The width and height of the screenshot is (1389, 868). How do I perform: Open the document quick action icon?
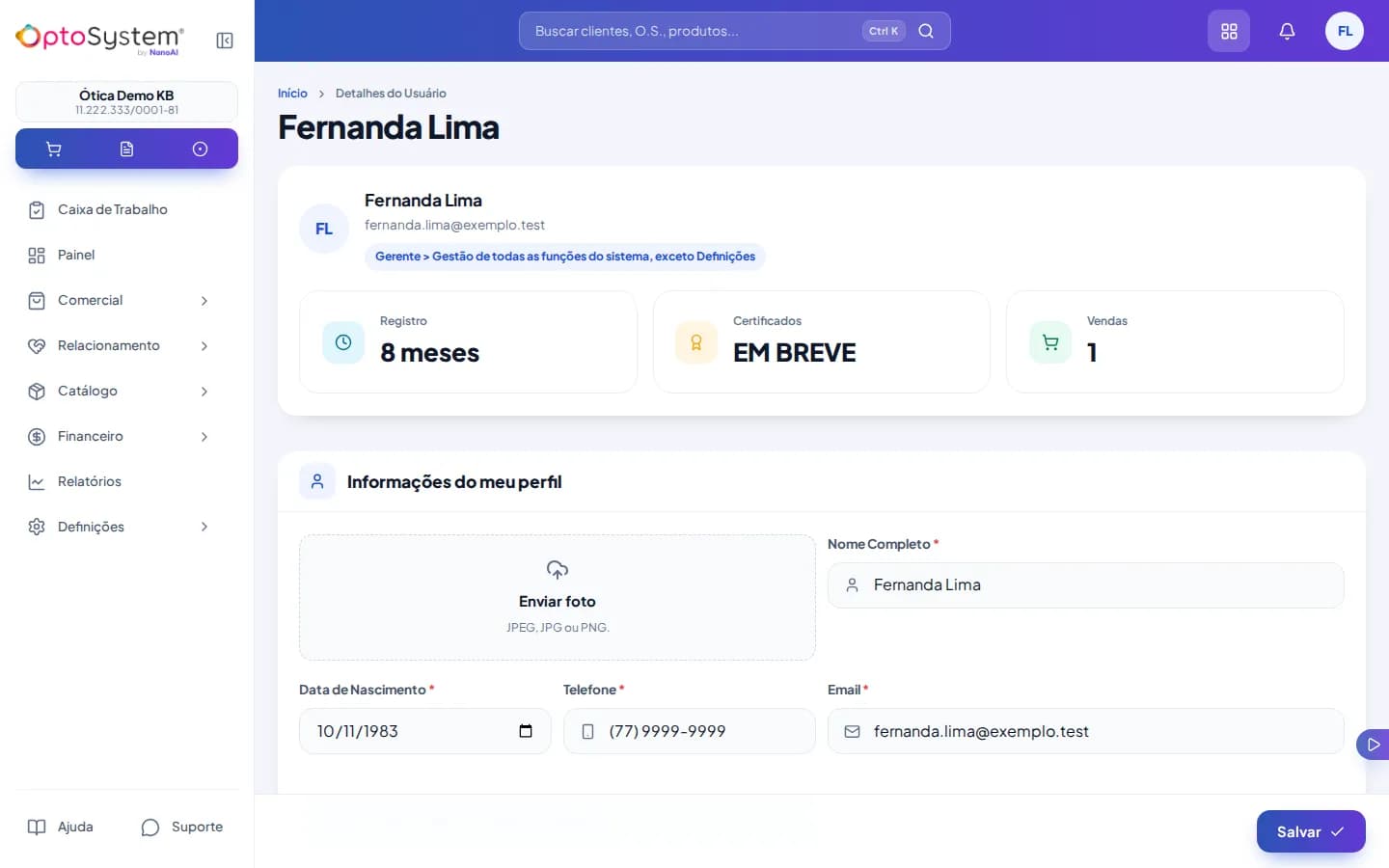coord(126,149)
